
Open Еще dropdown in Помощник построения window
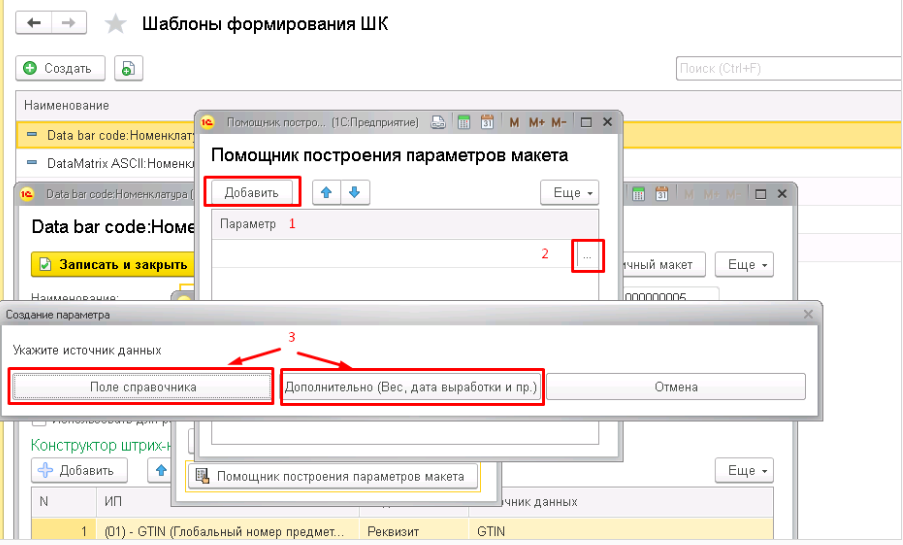pos(570,192)
